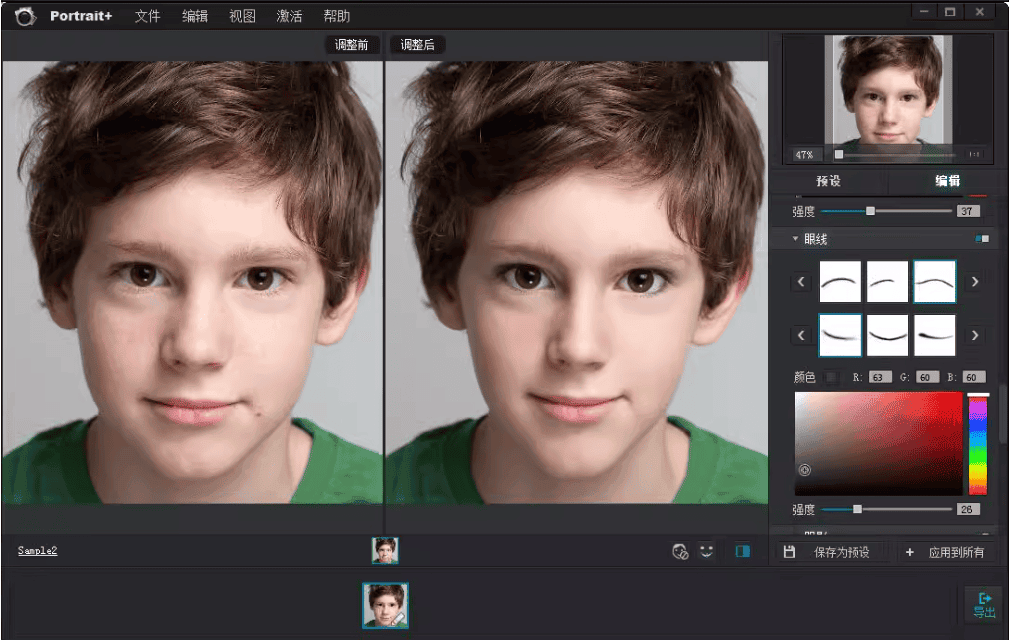The image size is (1011, 640).
Task: Collapse the 眼线 section triangle
Action: [x=796, y=239]
